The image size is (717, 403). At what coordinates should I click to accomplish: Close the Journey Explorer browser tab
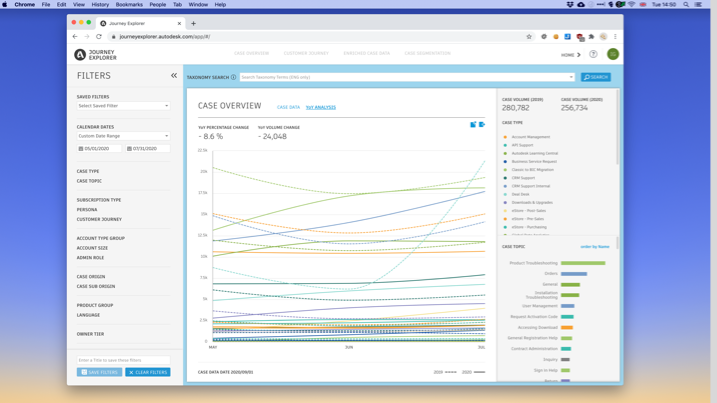(x=179, y=23)
